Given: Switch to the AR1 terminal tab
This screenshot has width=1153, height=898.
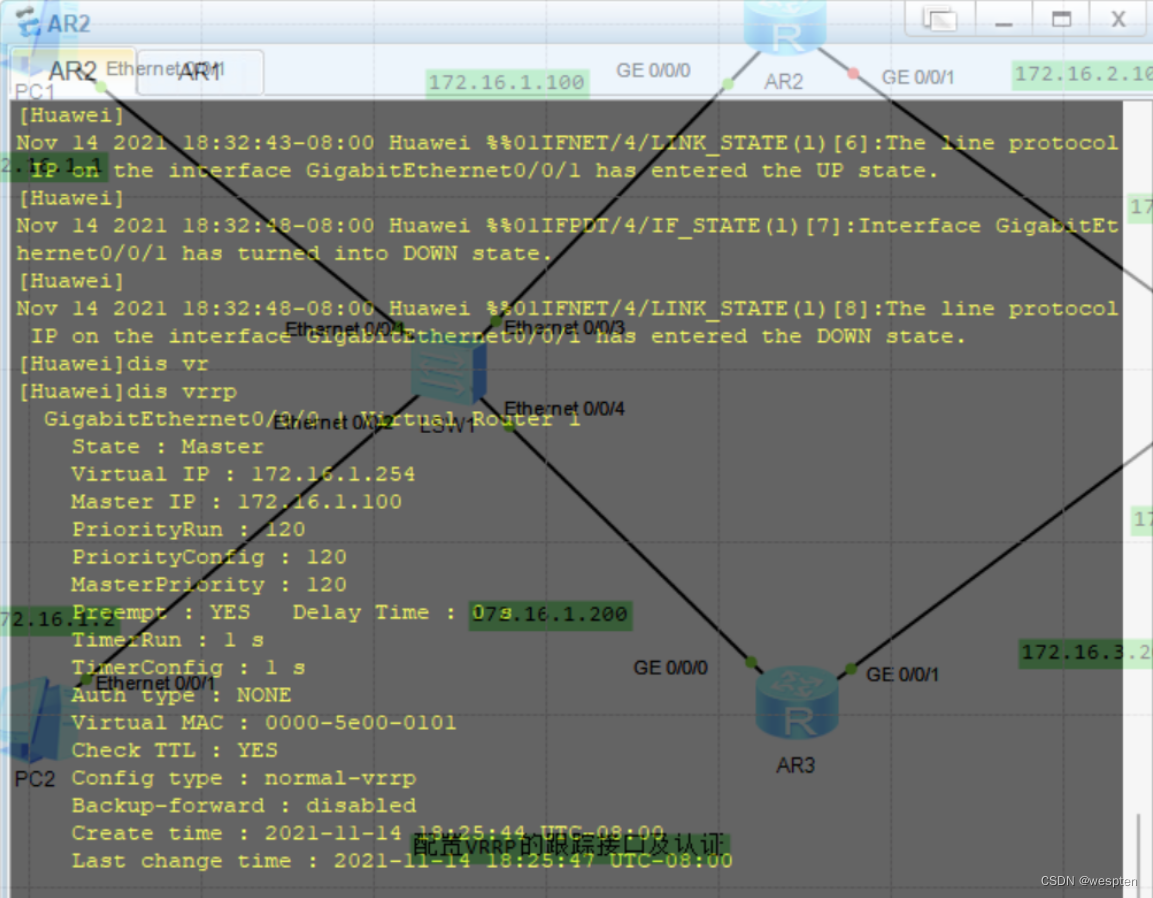Looking at the screenshot, I should pos(200,72).
